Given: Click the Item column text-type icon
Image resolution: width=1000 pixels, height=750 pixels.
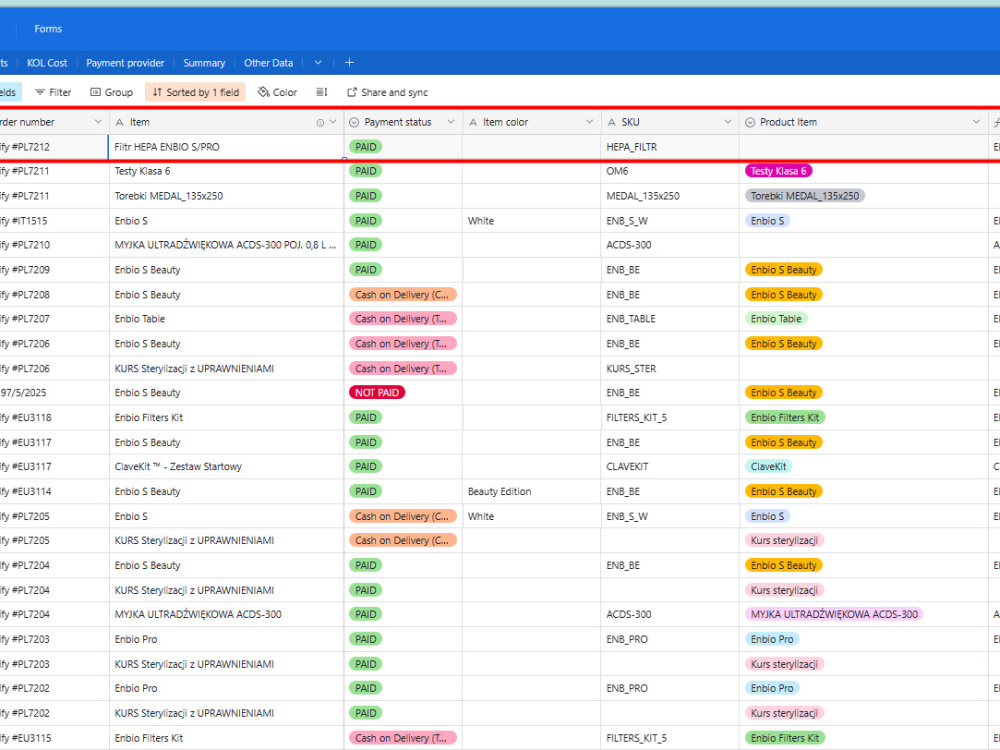Looking at the screenshot, I should point(119,122).
